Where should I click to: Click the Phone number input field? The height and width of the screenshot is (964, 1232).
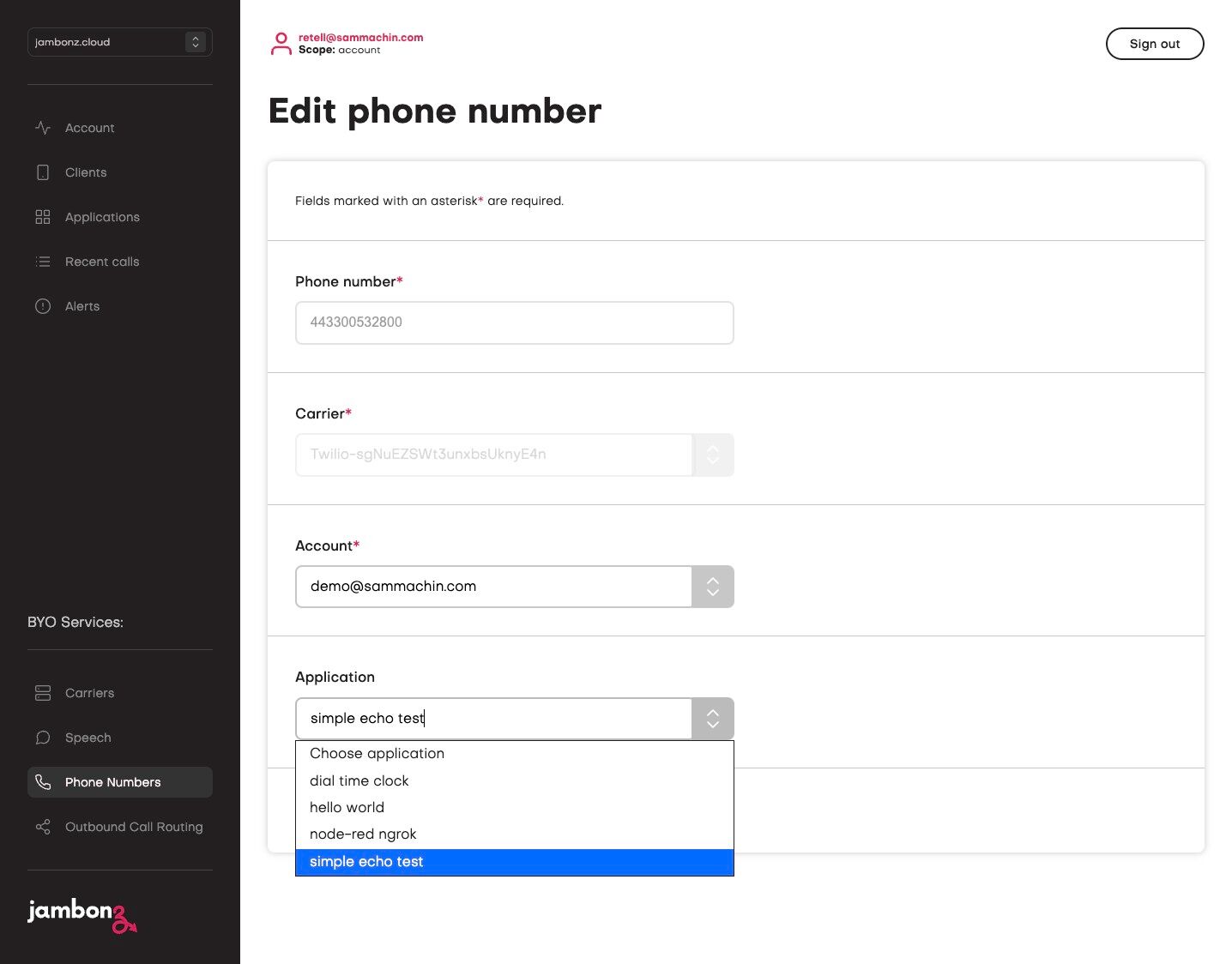tap(514, 322)
